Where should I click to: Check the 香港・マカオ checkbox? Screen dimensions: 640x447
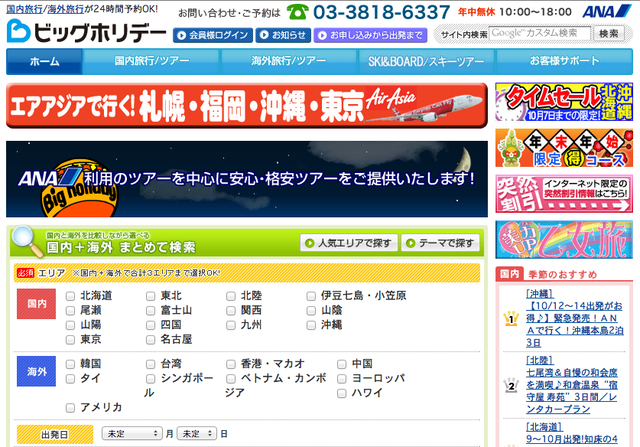pos(231,364)
